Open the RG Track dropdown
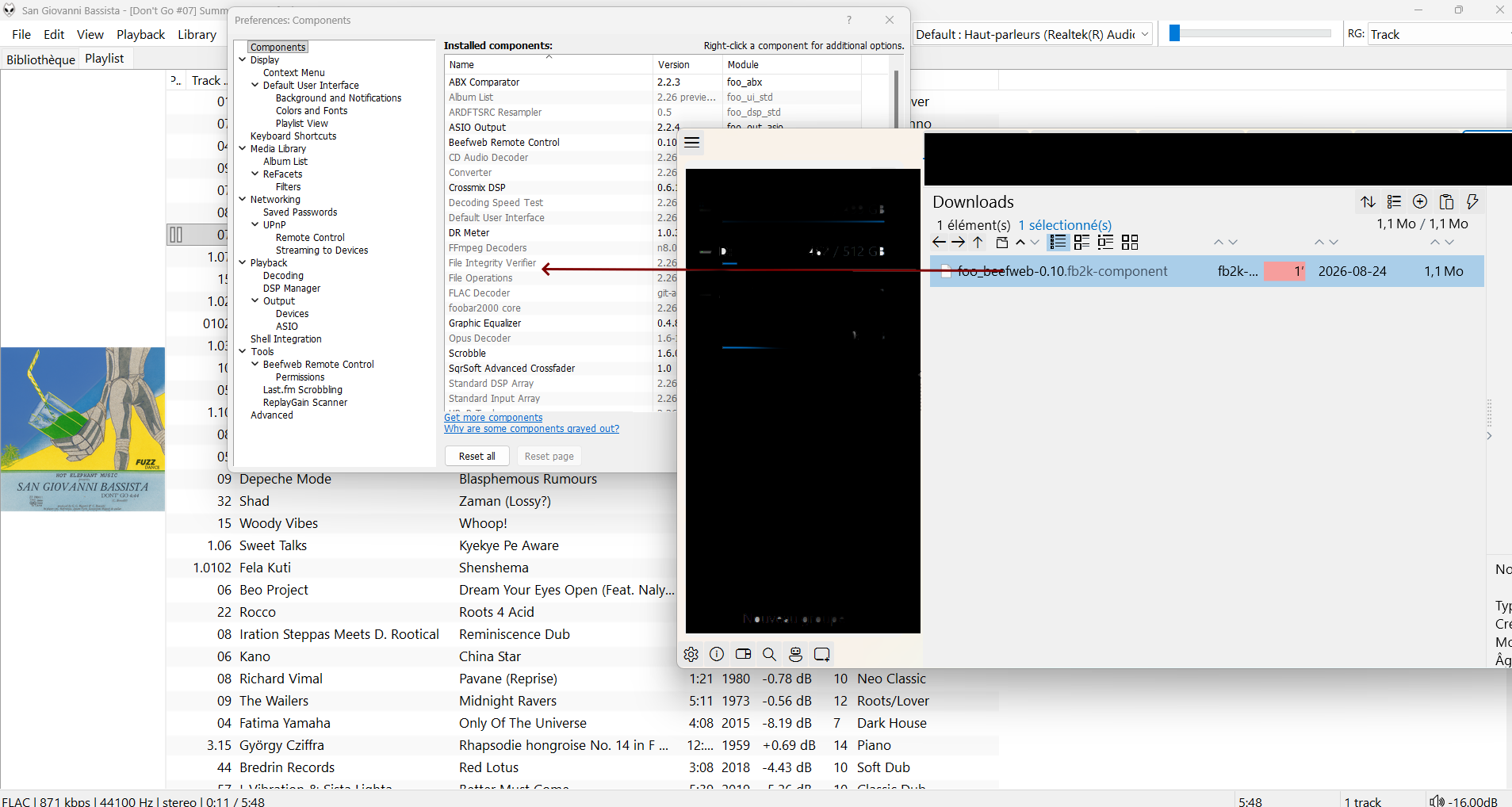The height and width of the screenshot is (807, 1512). (x=1439, y=34)
